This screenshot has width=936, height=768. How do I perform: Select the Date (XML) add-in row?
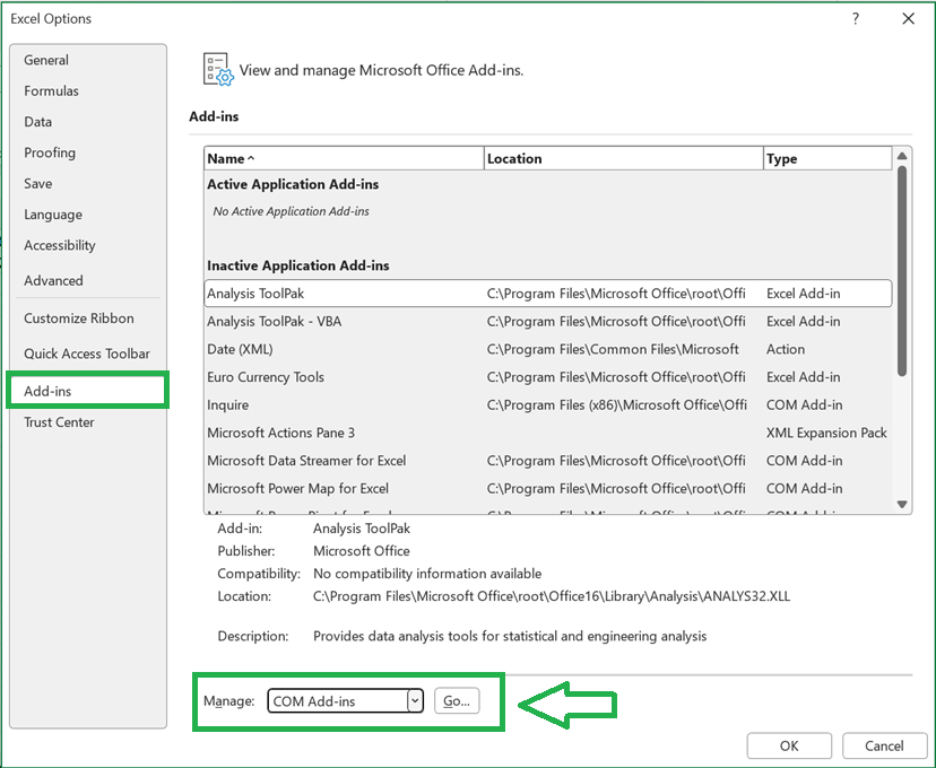point(548,350)
